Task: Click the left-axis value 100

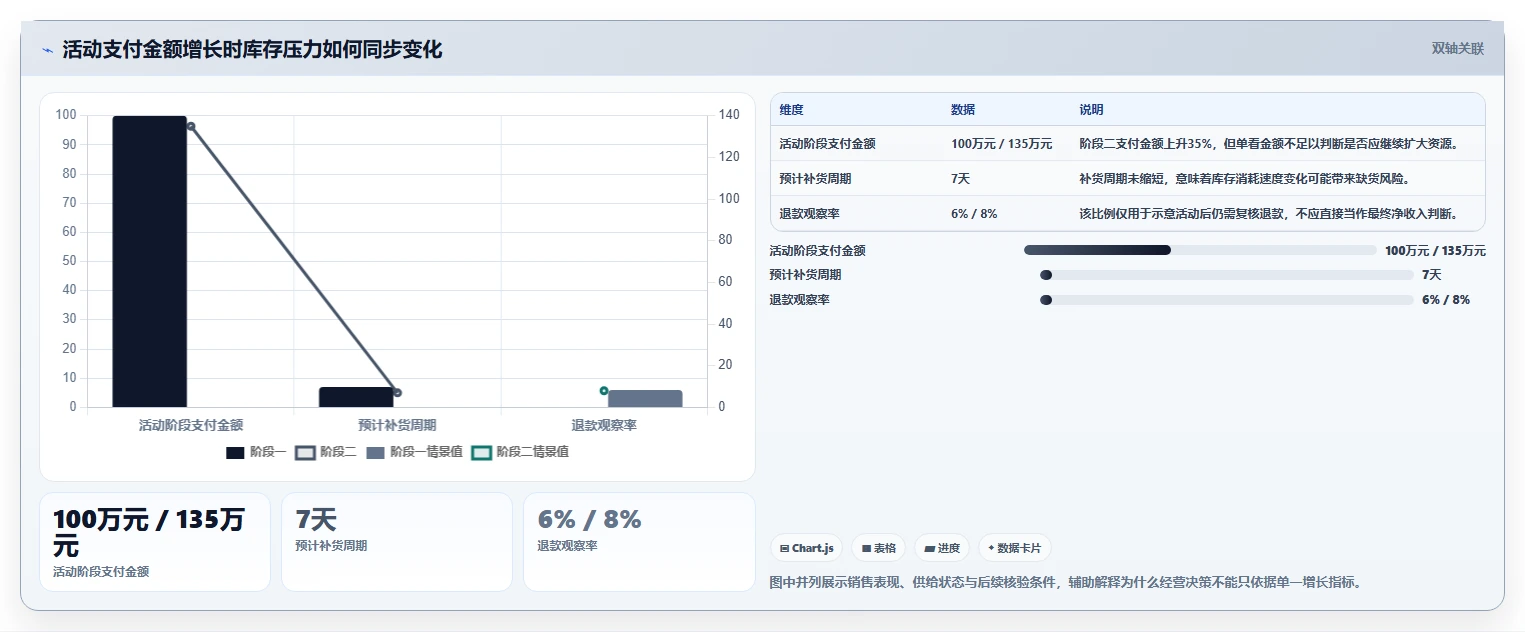Action: [66, 115]
